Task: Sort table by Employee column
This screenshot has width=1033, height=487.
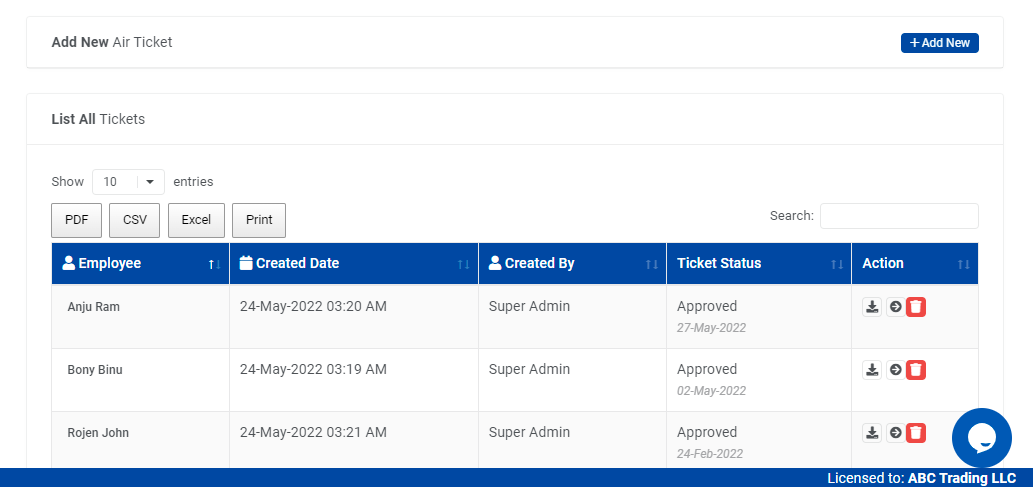Action: point(140,264)
